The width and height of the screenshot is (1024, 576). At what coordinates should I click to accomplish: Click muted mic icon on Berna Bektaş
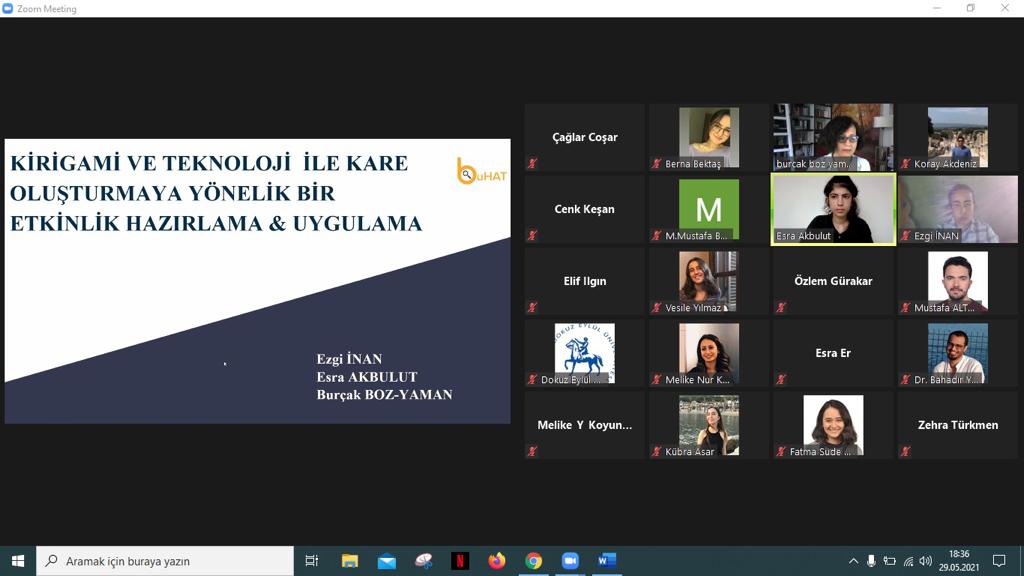657,163
